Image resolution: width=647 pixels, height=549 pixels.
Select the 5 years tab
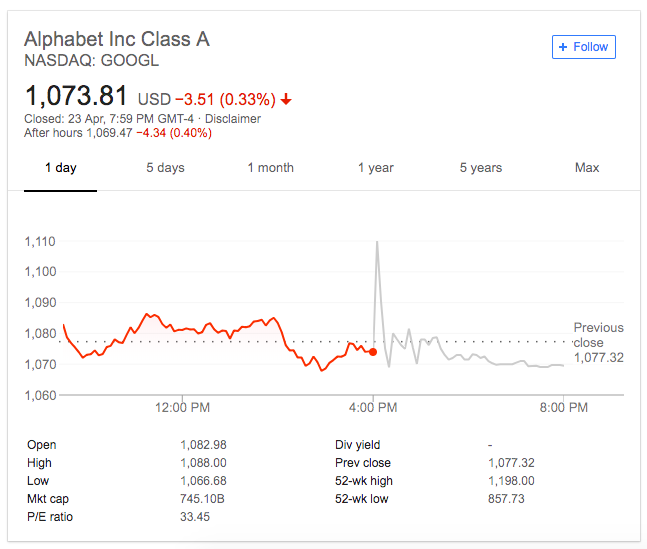pyautogui.click(x=481, y=168)
